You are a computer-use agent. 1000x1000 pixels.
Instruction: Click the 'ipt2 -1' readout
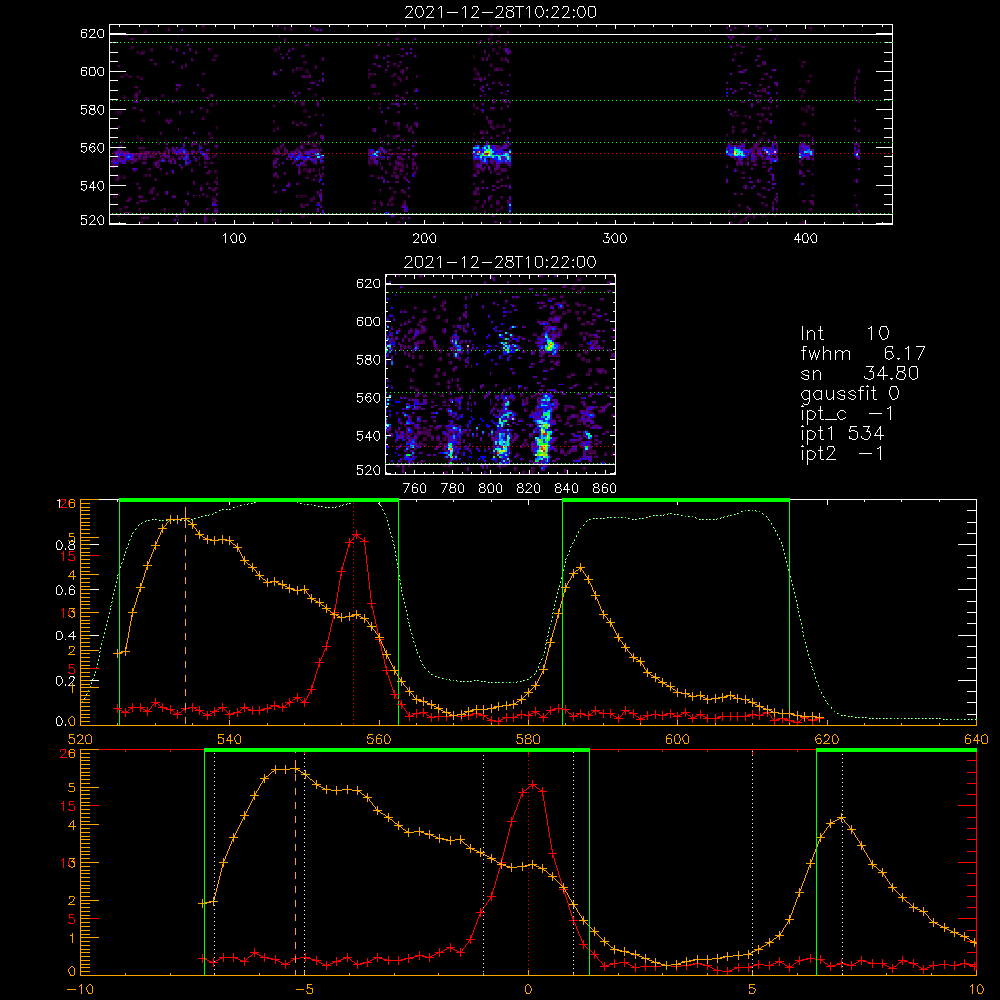842,453
